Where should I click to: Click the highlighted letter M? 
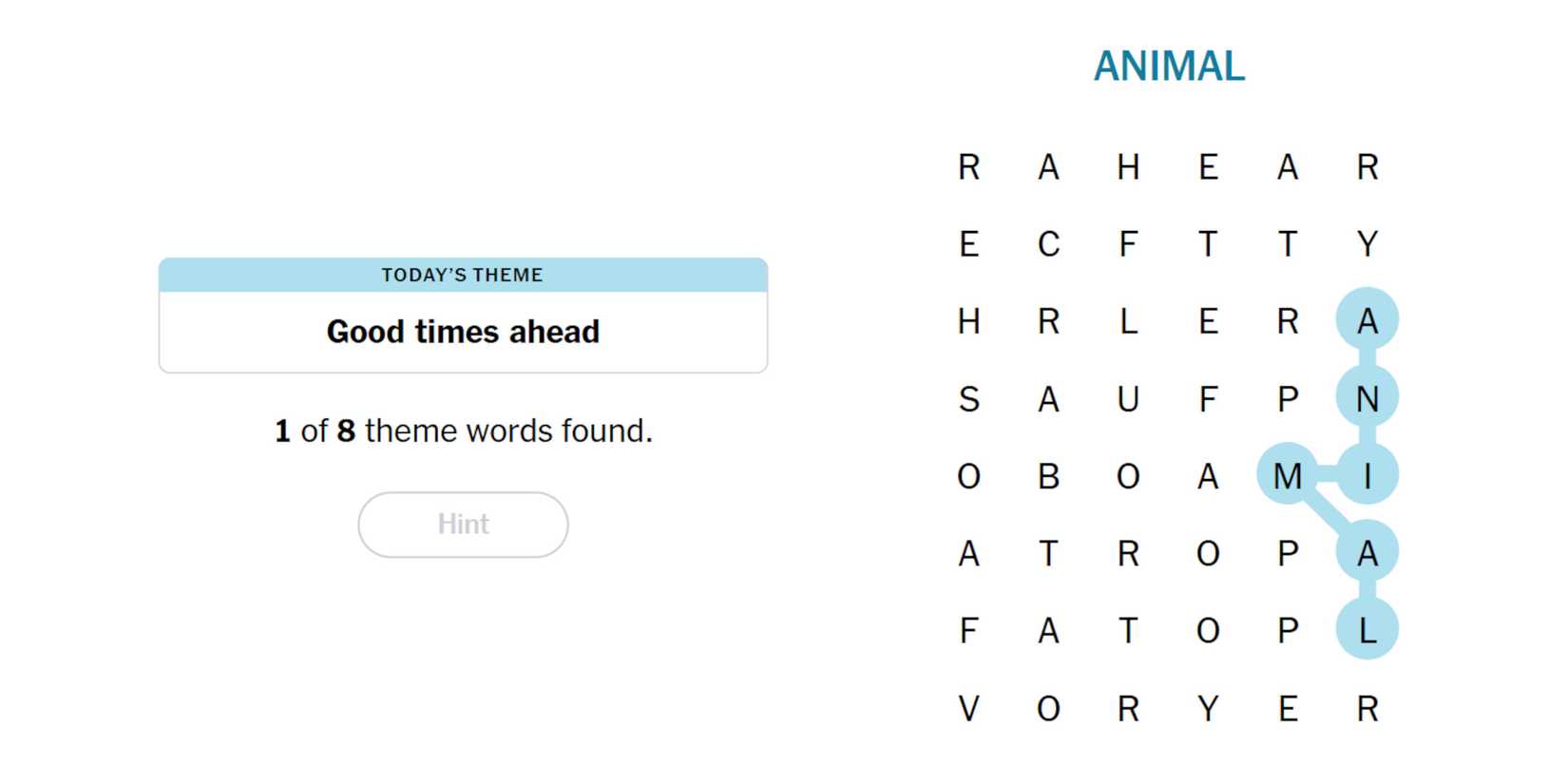click(1287, 476)
